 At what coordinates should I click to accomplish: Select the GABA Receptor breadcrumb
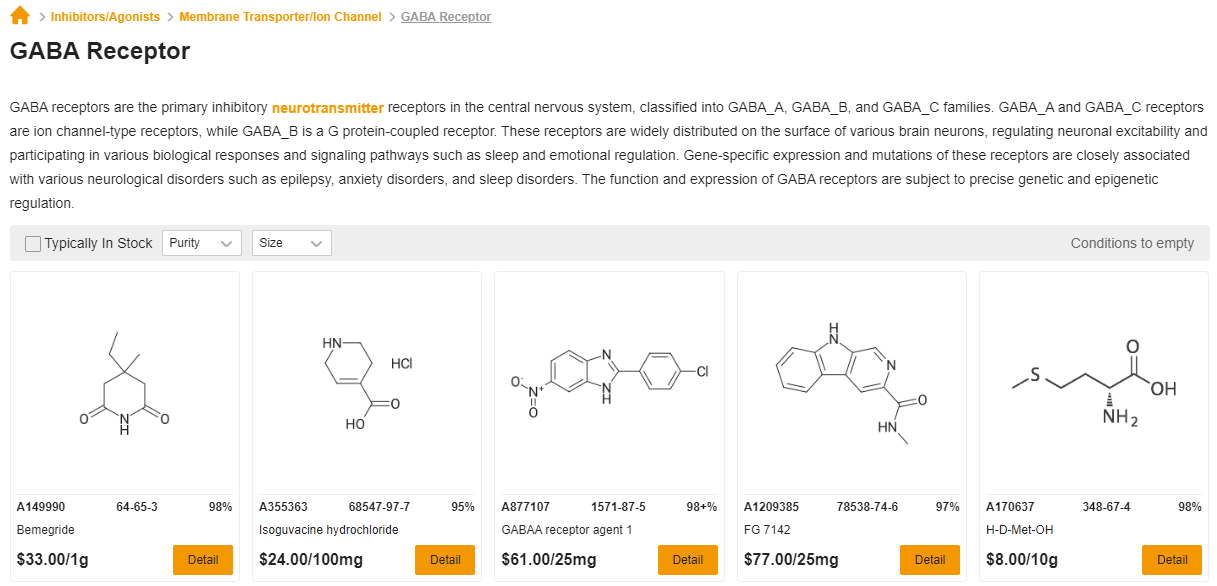pyautogui.click(x=446, y=17)
